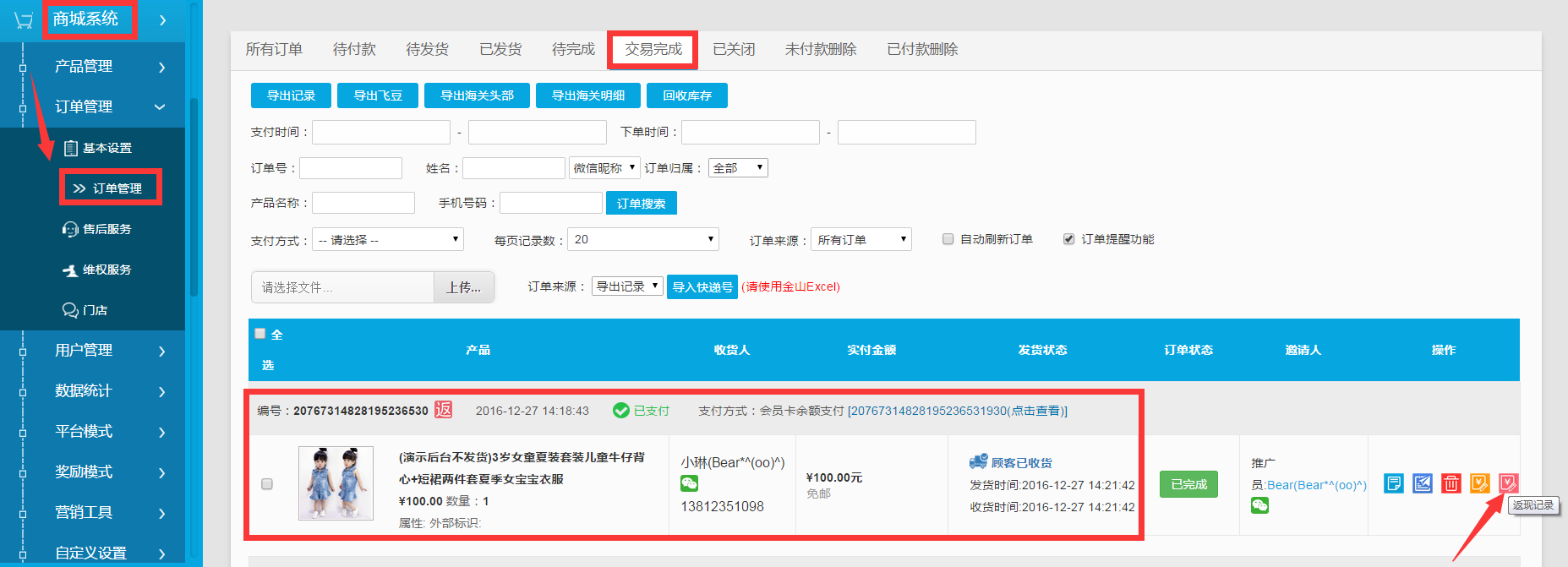Click the paper-plane shipping icon in 操作 column

pyautogui.click(x=1423, y=483)
